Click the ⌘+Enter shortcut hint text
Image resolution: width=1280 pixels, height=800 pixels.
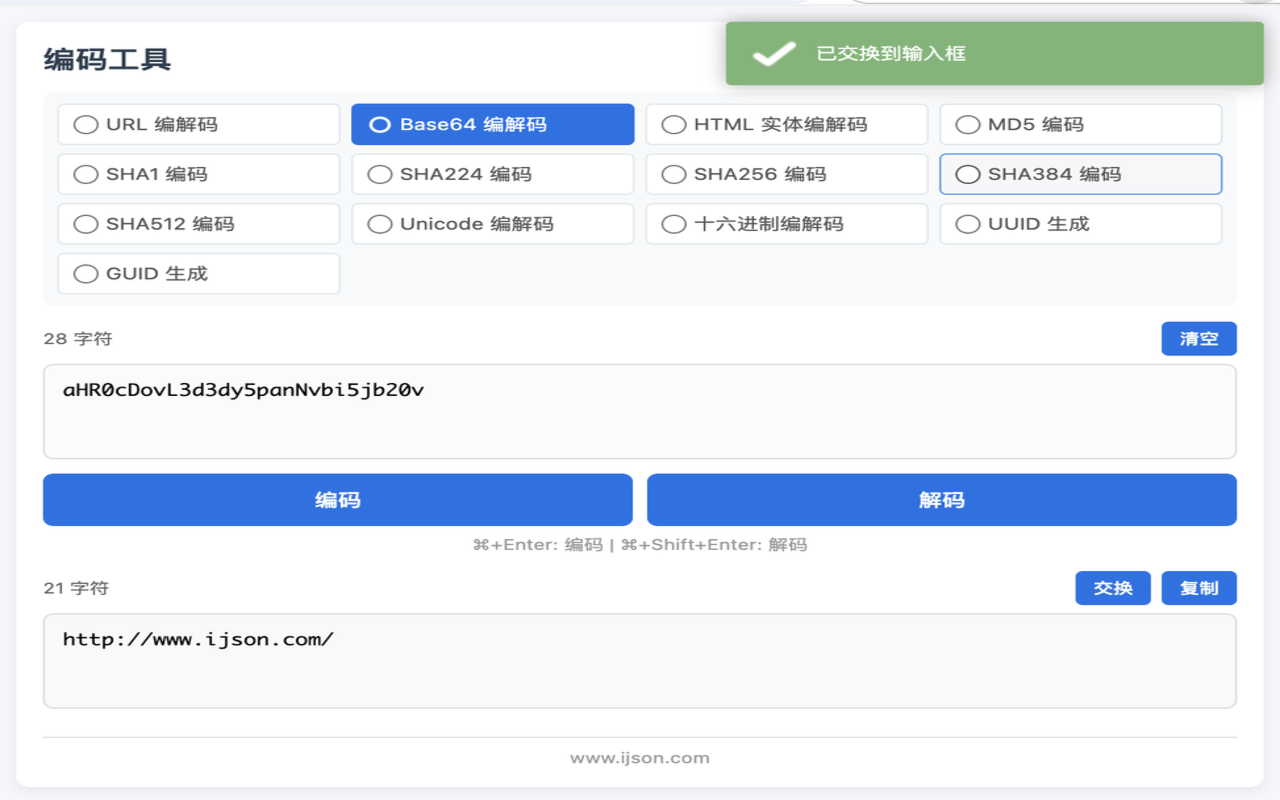640,545
